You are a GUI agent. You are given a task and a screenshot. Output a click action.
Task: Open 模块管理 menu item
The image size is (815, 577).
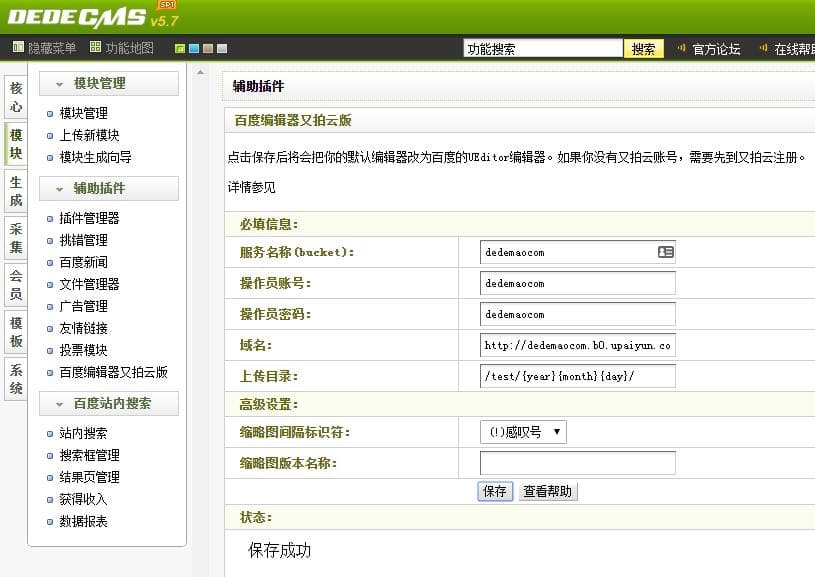coord(84,113)
